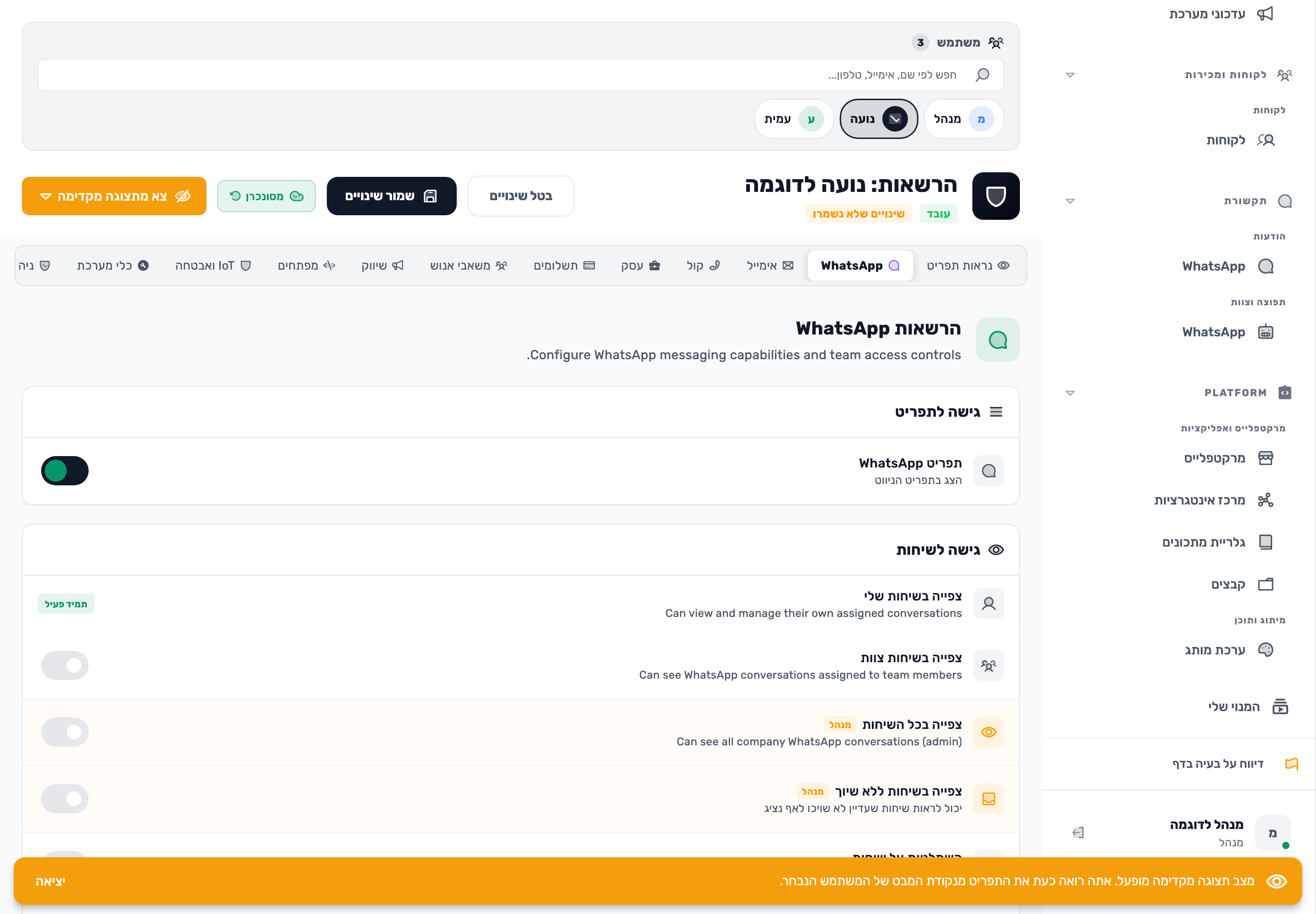Click the bug report flag icon
The width and height of the screenshot is (1316, 914).
(1292, 764)
